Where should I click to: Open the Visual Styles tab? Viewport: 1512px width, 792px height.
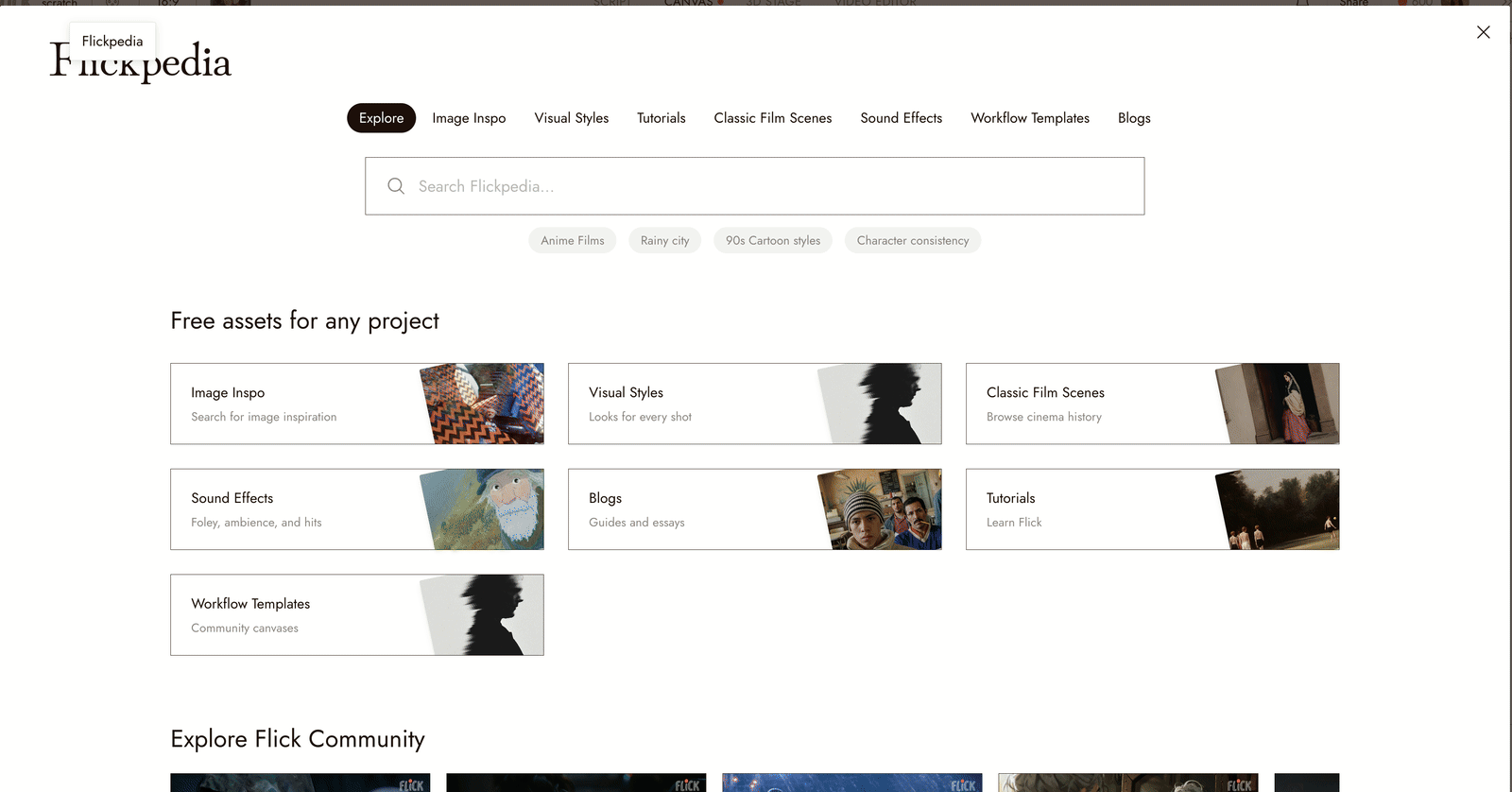[572, 118]
